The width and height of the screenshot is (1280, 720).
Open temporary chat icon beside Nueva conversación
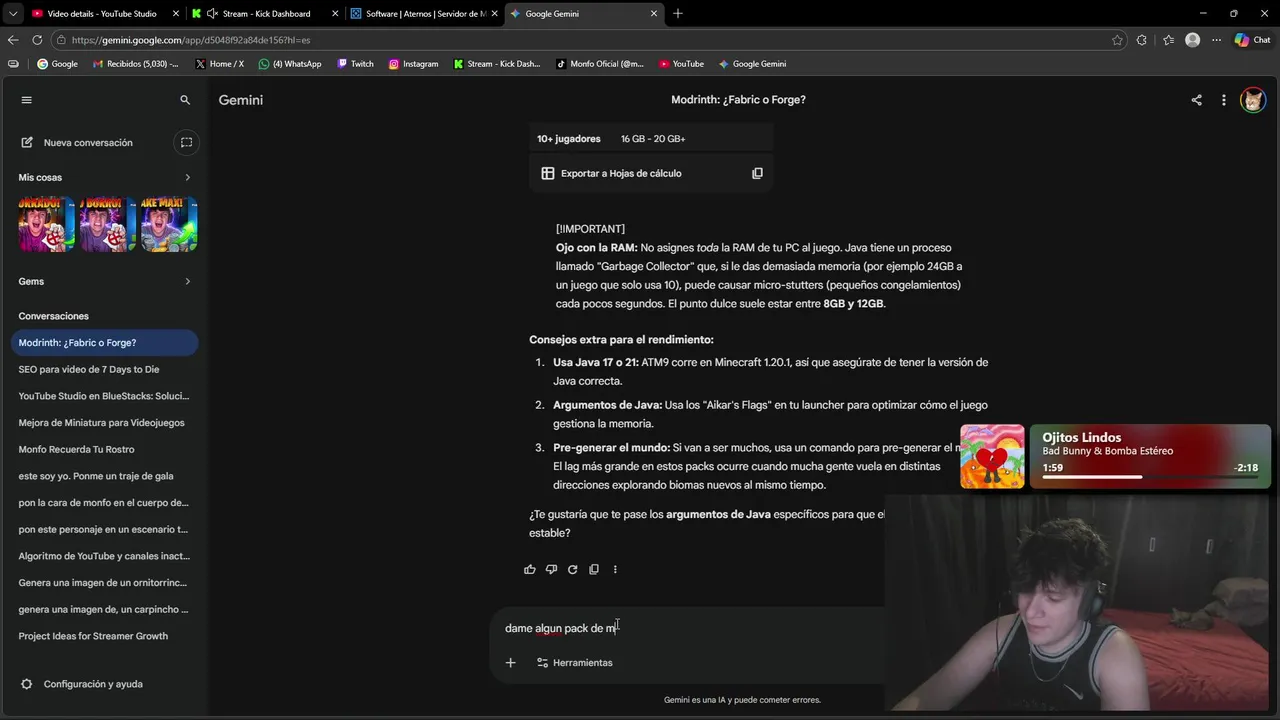click(x=186, y=143)
